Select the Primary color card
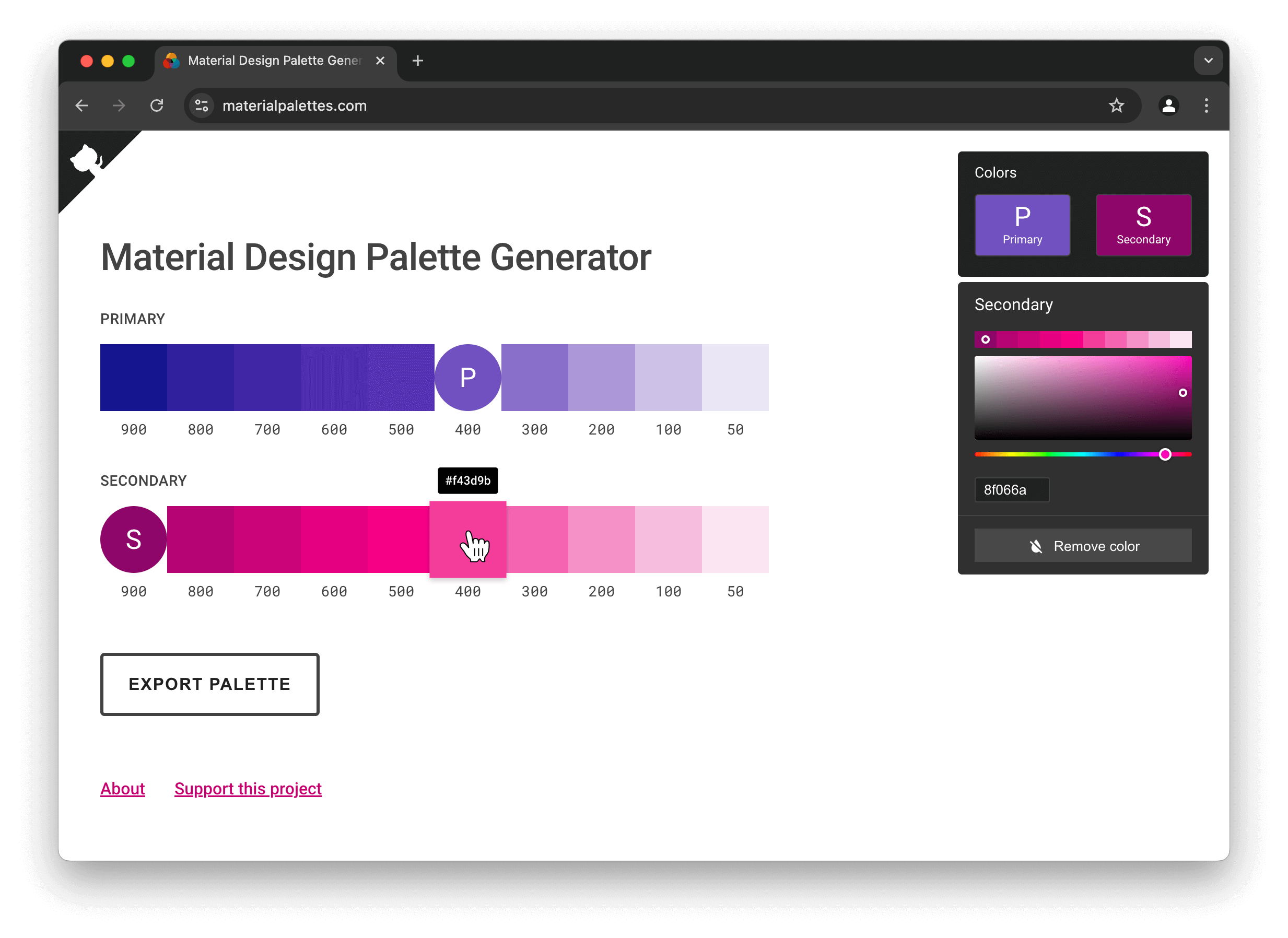This screenshot has width=1288, height=938. click(x=1022, y=225)
